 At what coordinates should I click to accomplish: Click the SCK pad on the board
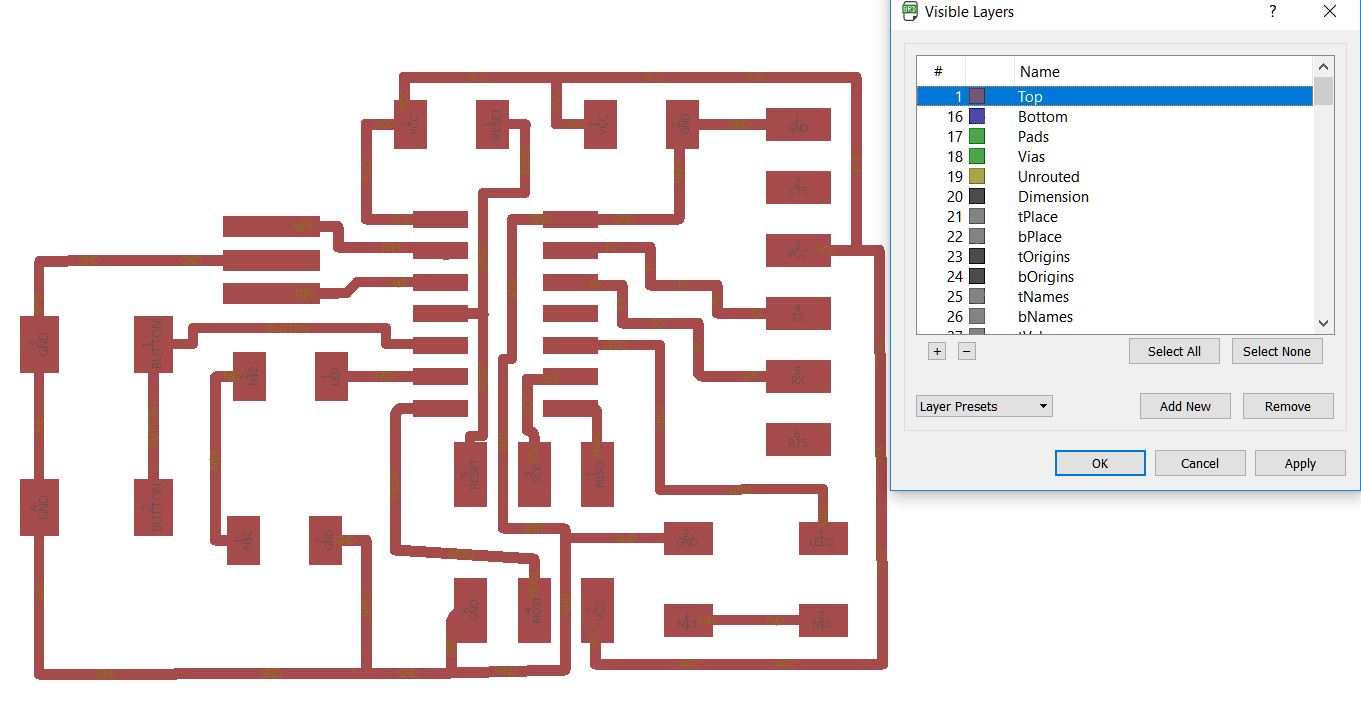tap(535, 474)
